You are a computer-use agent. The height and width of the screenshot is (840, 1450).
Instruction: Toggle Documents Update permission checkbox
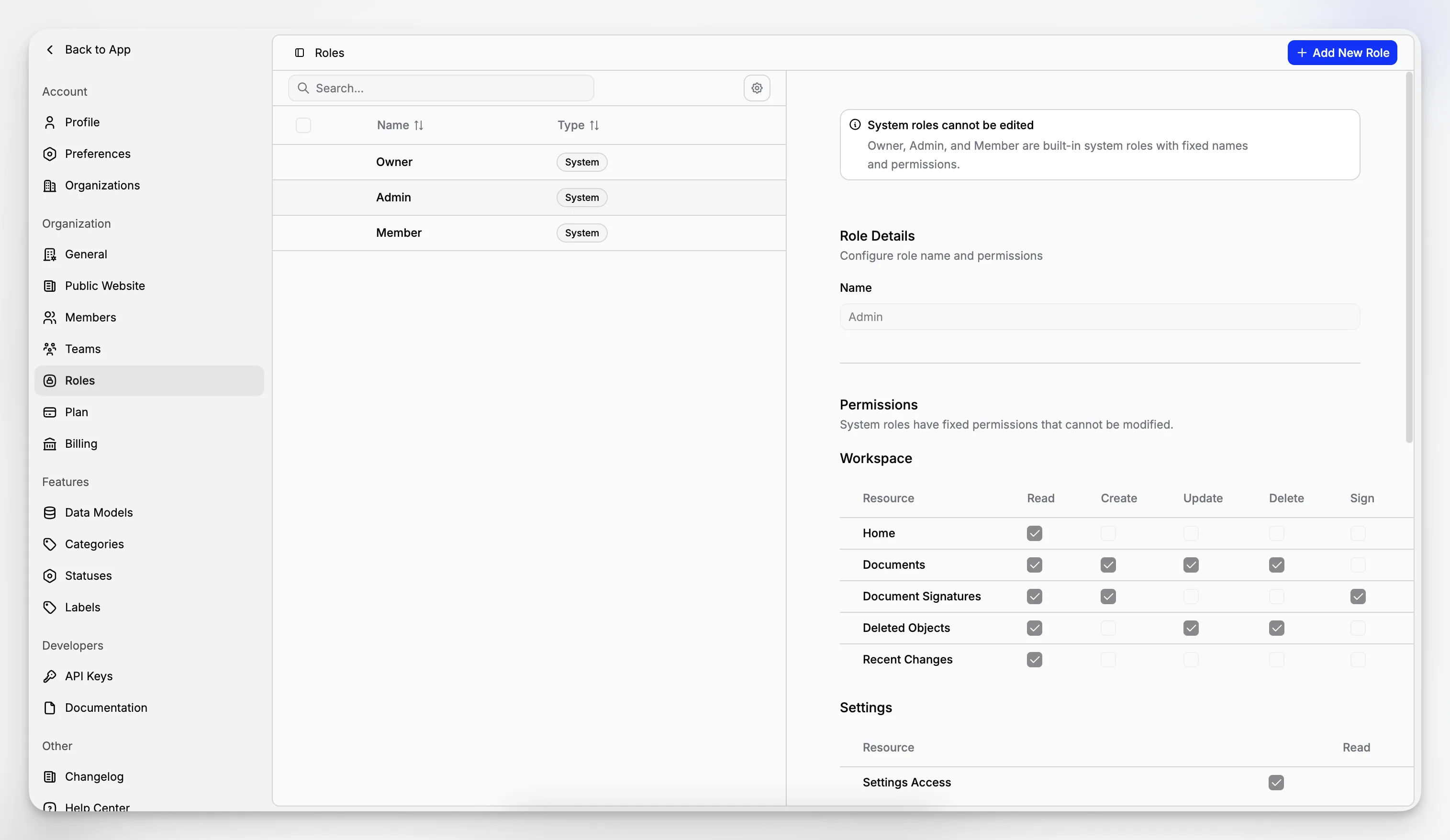[1191, 565]
